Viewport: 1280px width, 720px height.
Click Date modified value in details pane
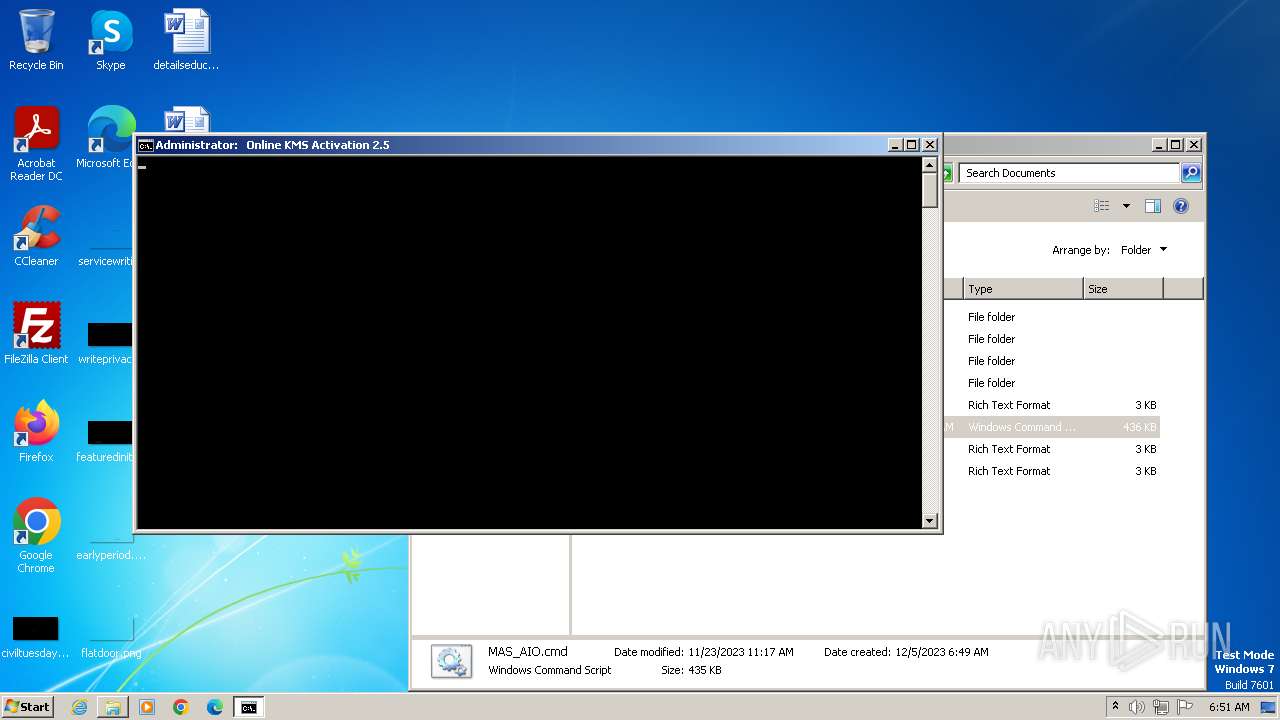click(741, 652)
